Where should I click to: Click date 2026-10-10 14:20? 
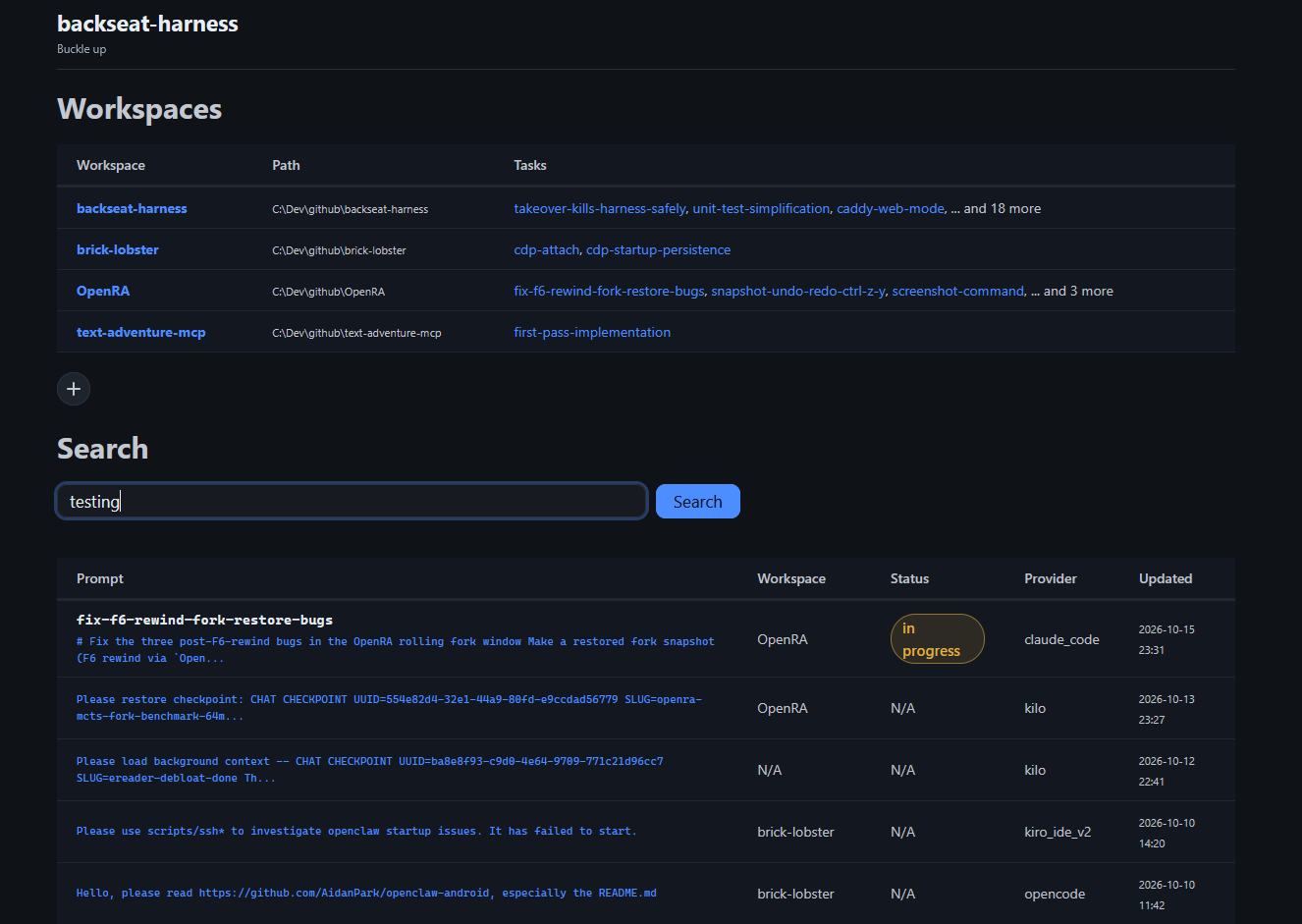pos(1166,833)
